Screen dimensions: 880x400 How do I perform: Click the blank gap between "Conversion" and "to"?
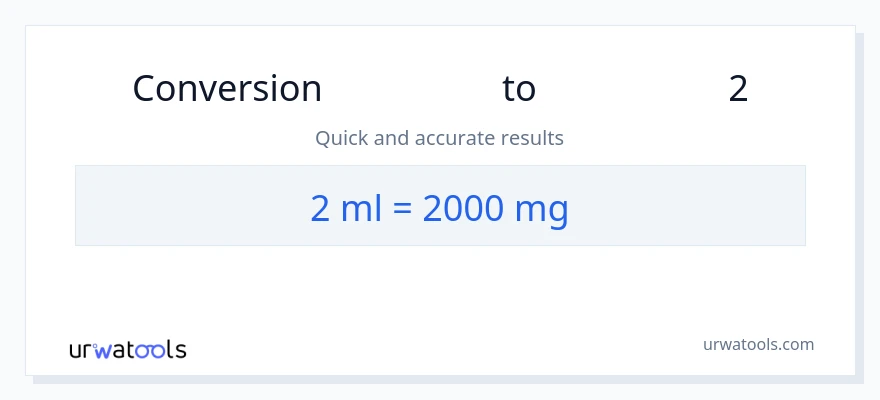[x=412, y=89]
